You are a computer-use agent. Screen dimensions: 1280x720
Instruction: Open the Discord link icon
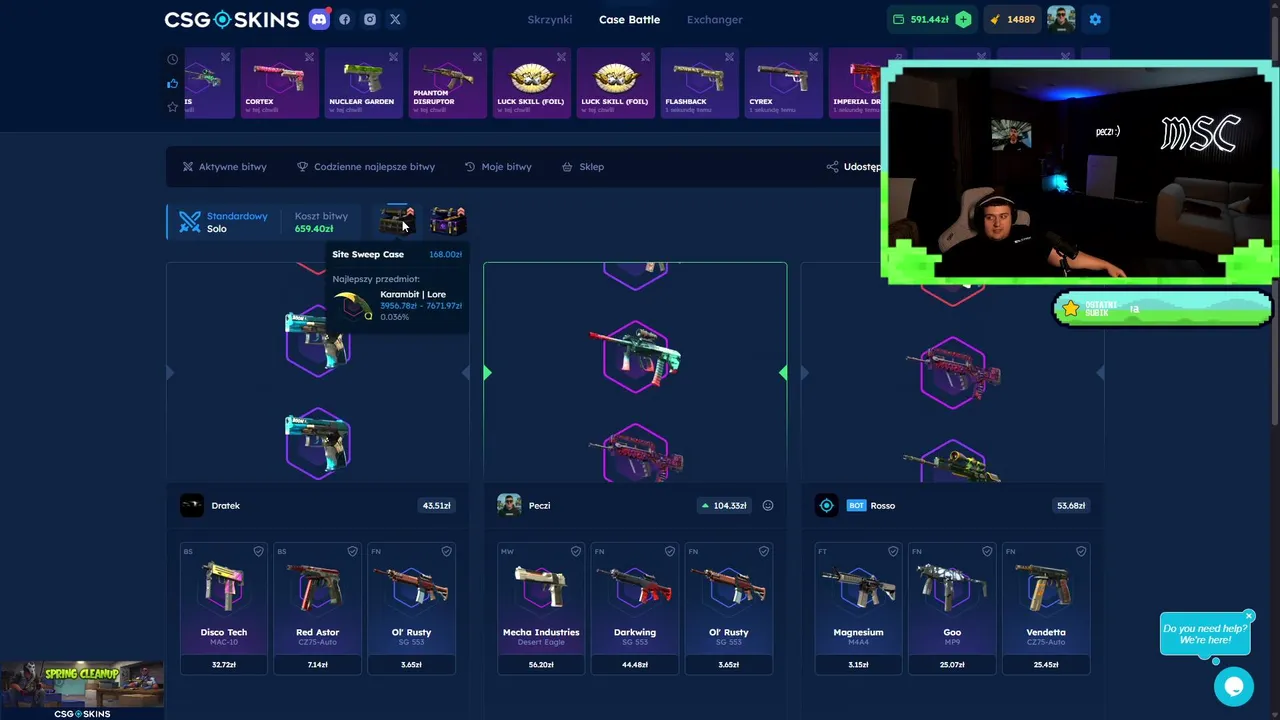pyautogui.click(x=319, y=19)
